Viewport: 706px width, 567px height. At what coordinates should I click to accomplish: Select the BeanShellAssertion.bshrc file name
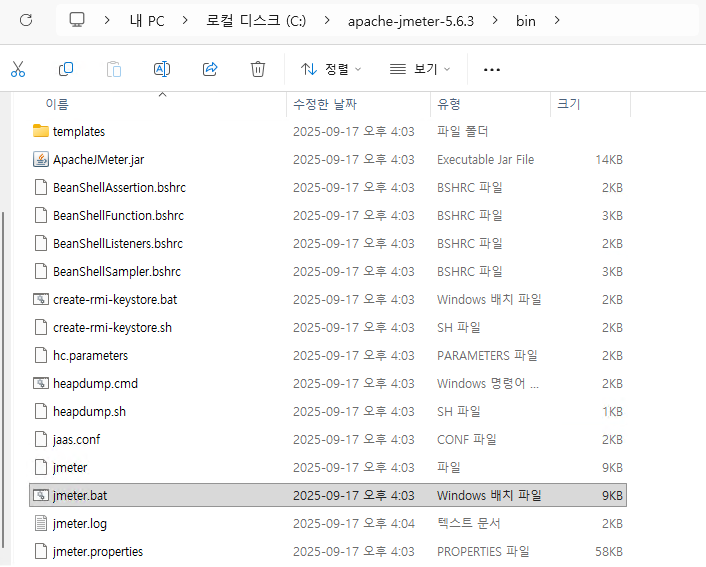point(119,187)
